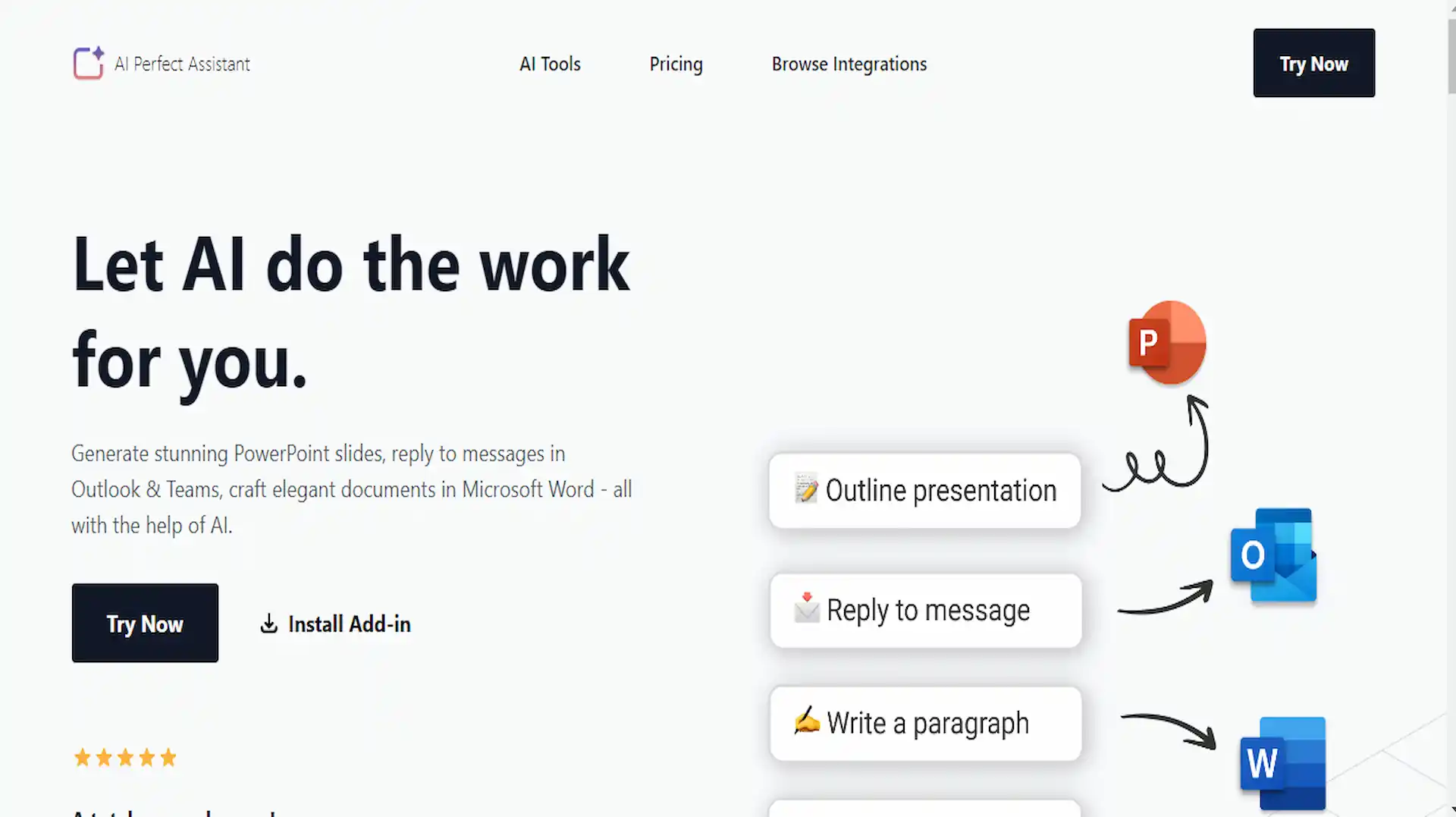Go to the Pricing page
This screenshot has width=1456, height=817.
(x=676, y=64)
